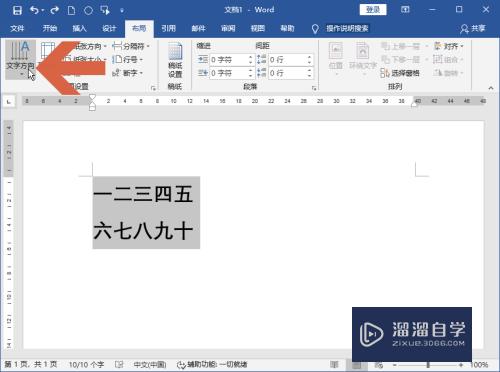Click the 位置 position button
Screen dimensions: 500x372
coord(336,57)
